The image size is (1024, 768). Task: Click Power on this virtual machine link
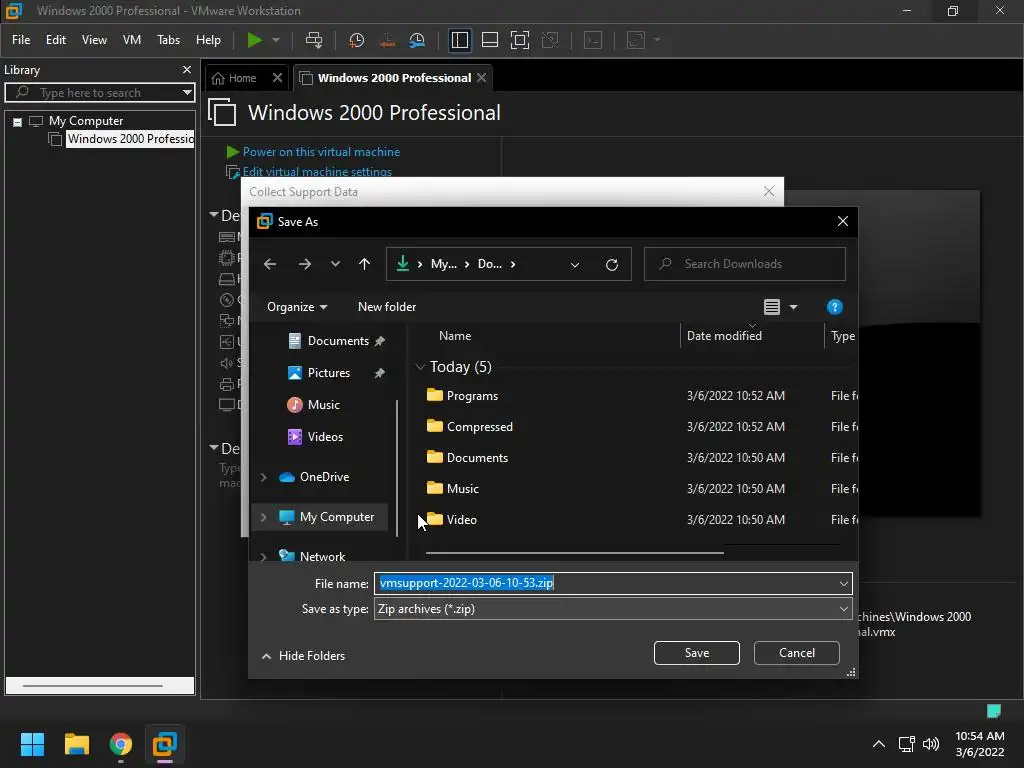(x=321, y=152)
